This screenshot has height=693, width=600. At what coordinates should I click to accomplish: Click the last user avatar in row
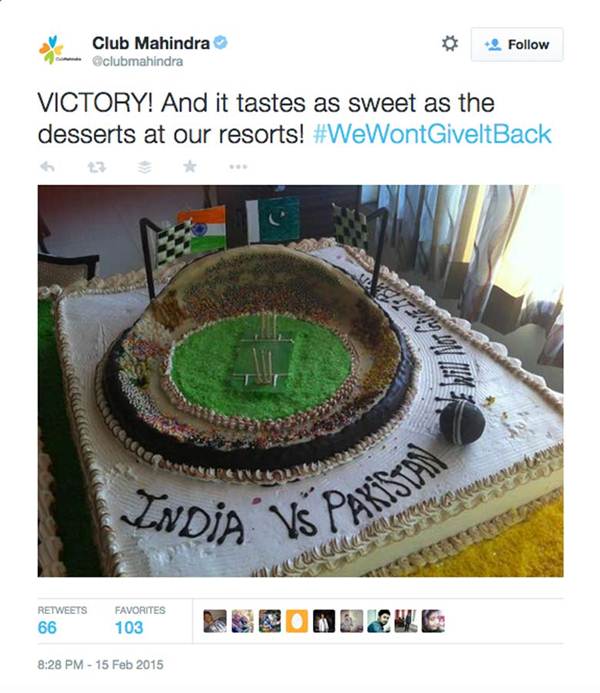point(433,621)
